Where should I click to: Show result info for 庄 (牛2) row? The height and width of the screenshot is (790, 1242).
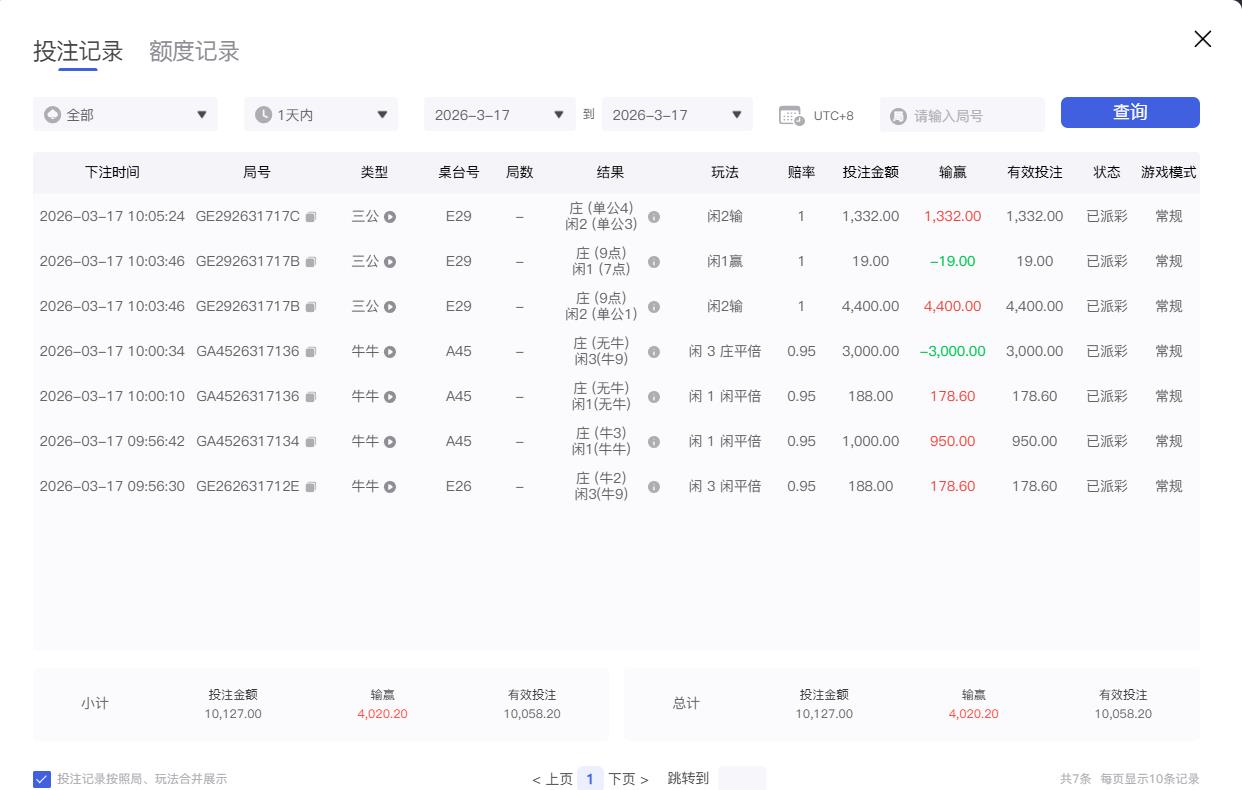(x=654, y=487)
